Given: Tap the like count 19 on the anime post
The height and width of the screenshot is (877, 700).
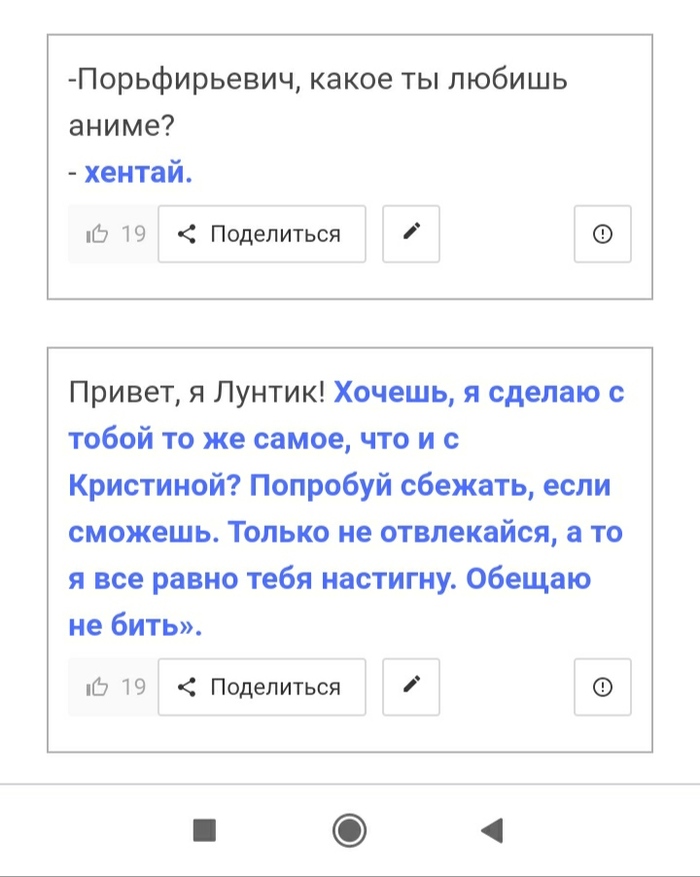Looking at the screenshot, I should 133,235.
